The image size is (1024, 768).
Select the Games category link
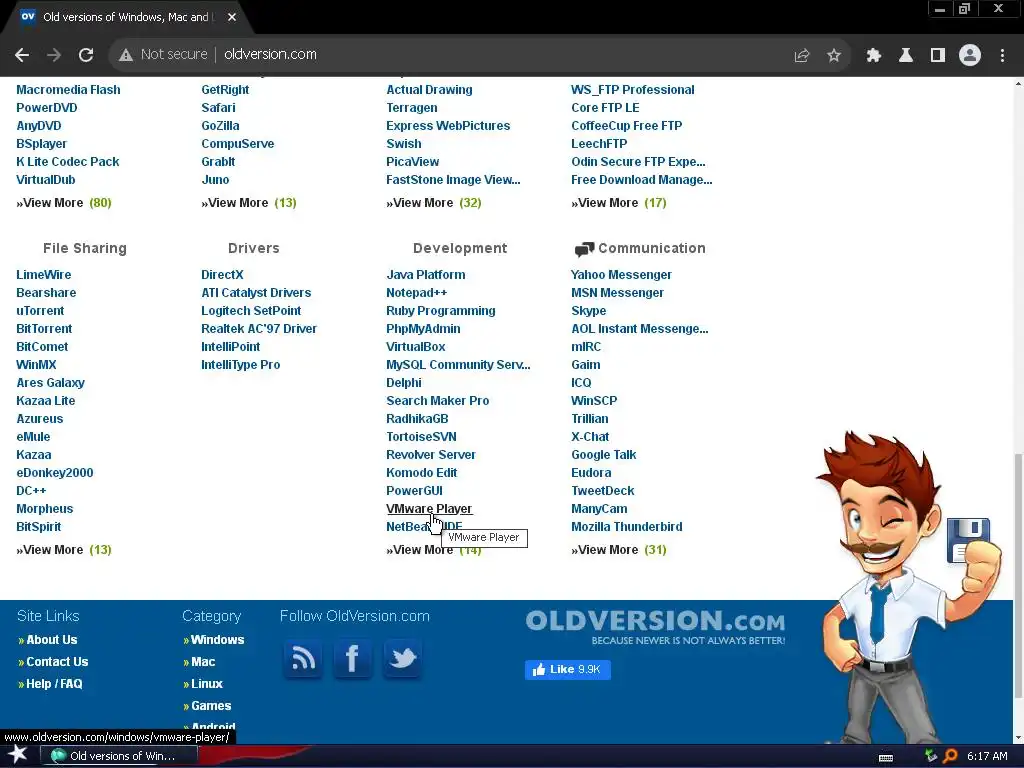point(211,706)
